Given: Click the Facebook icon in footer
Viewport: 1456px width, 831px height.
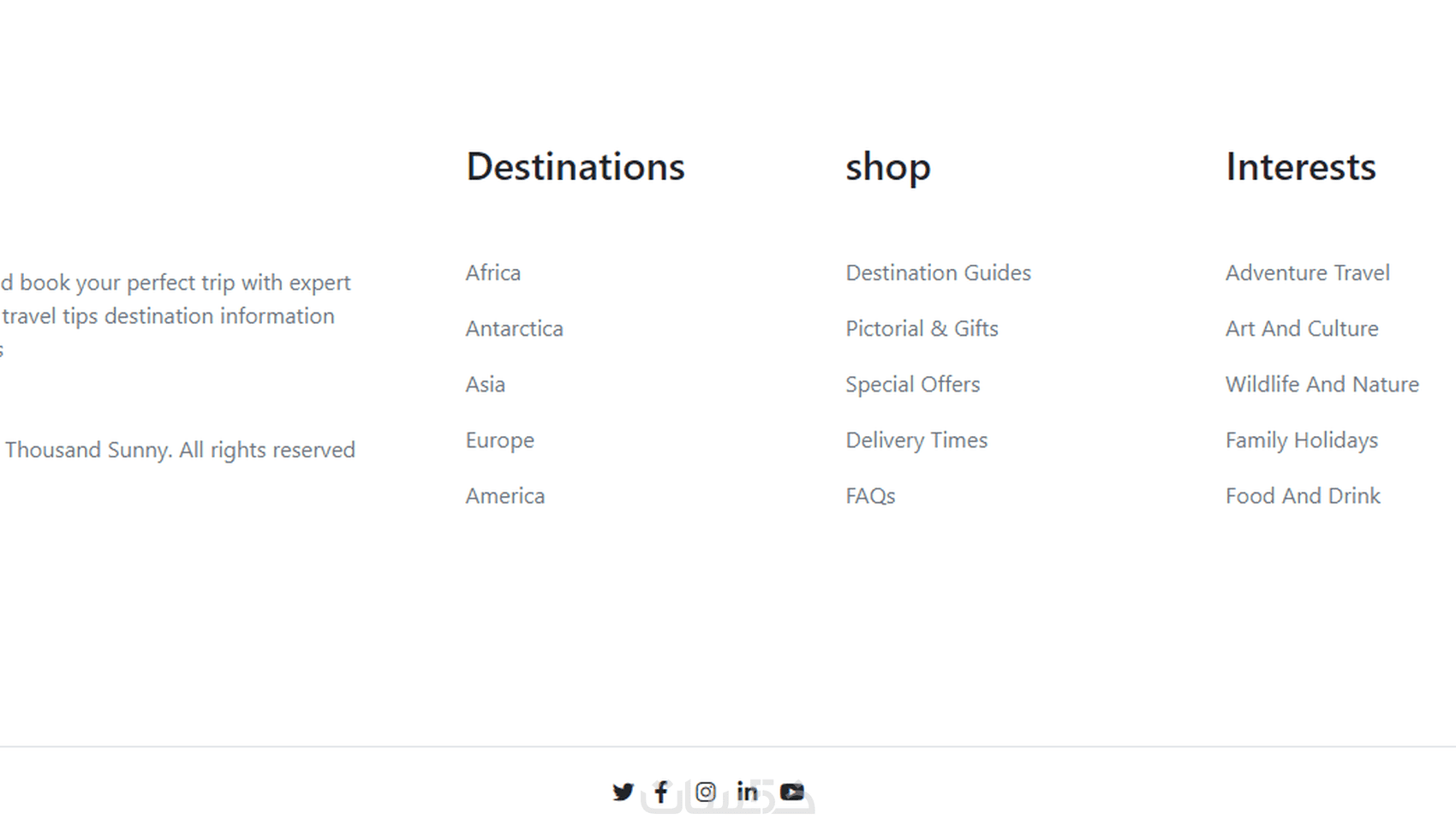Looking at the screenshot, I should (661, 792).
